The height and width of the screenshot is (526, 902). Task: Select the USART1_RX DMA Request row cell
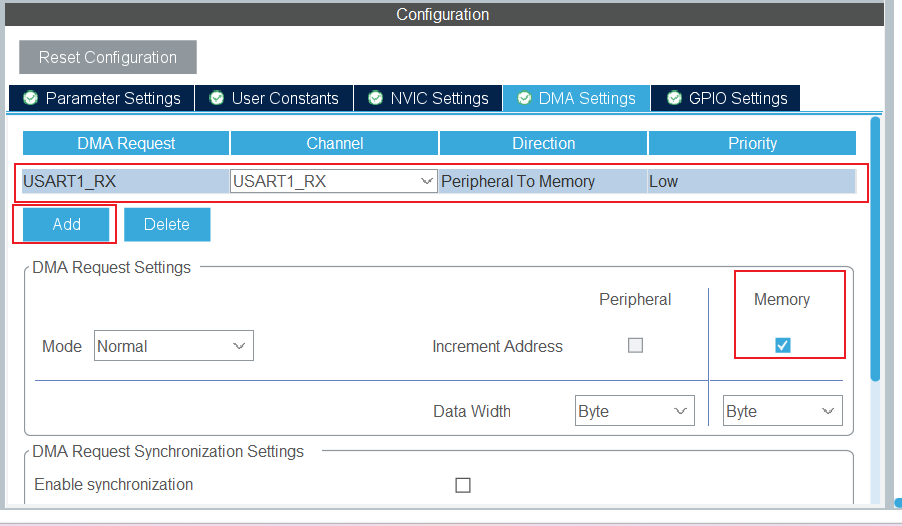[126, 181]
